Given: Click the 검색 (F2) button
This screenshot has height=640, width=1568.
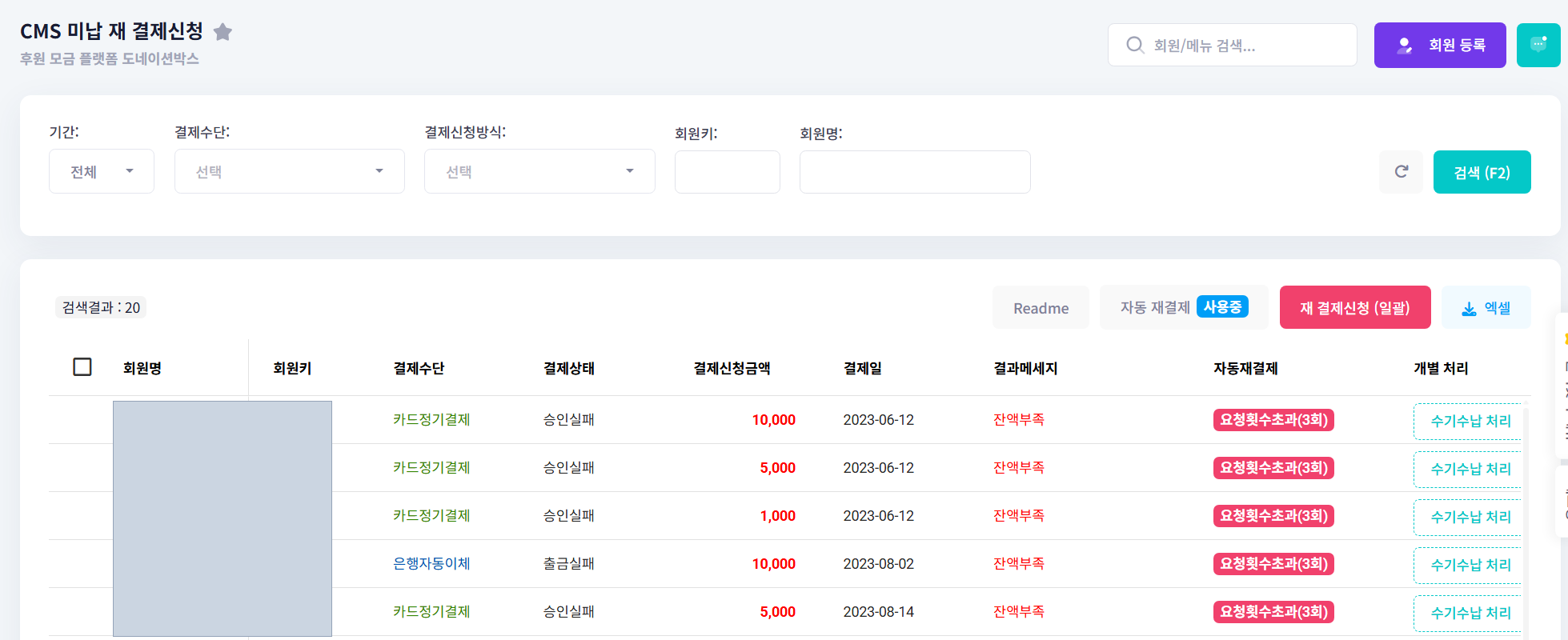Looking at the screenshot, I should [1482, 172].
